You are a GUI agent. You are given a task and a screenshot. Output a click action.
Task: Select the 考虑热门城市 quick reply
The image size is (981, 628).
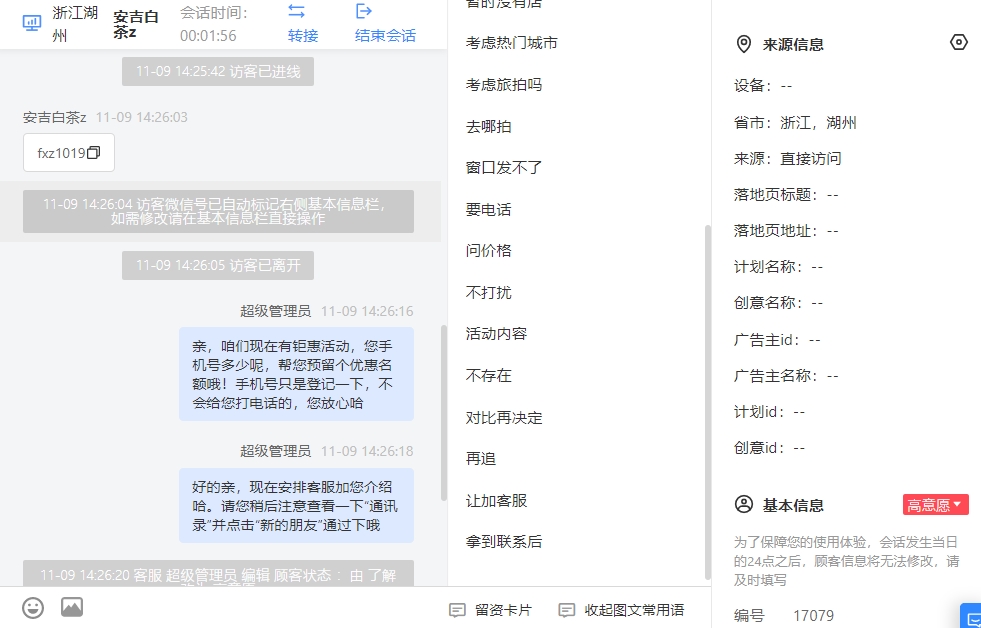tap(511, 43)
